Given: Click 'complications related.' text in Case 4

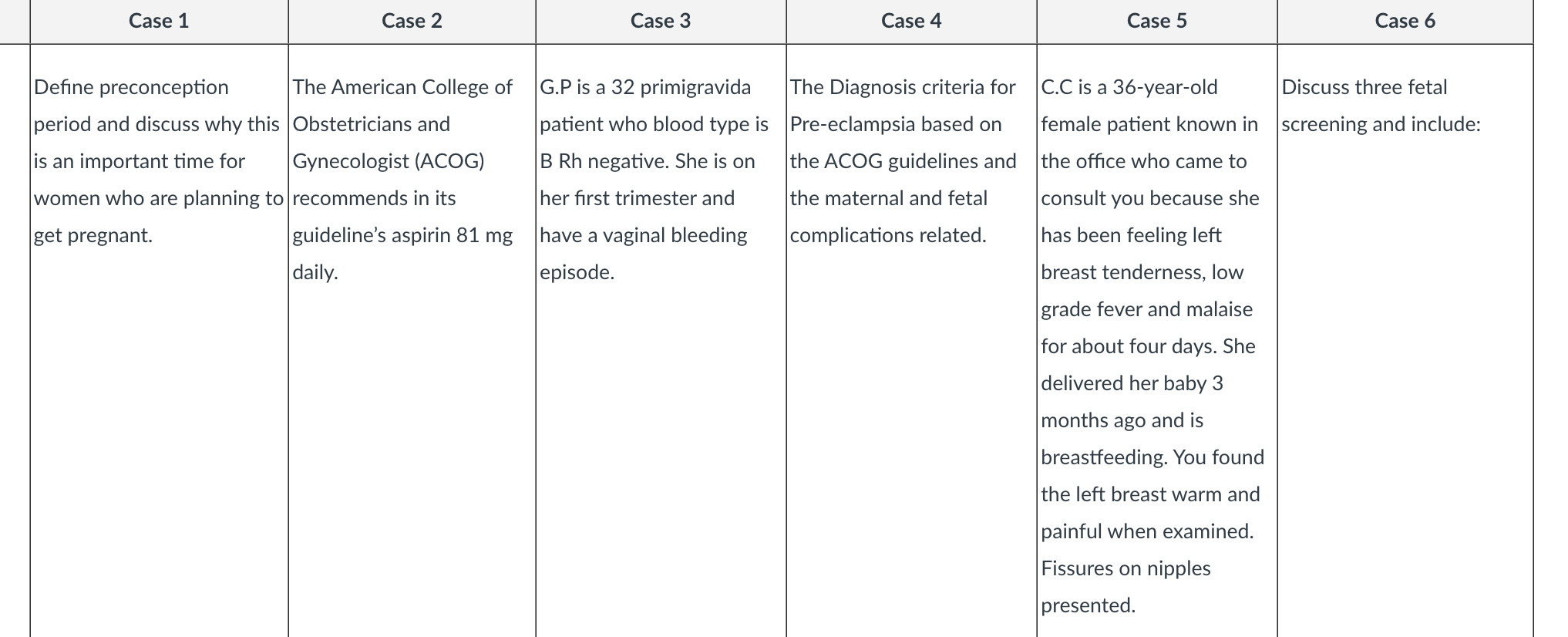Looking at the screenshot, I should coord(888,235).
